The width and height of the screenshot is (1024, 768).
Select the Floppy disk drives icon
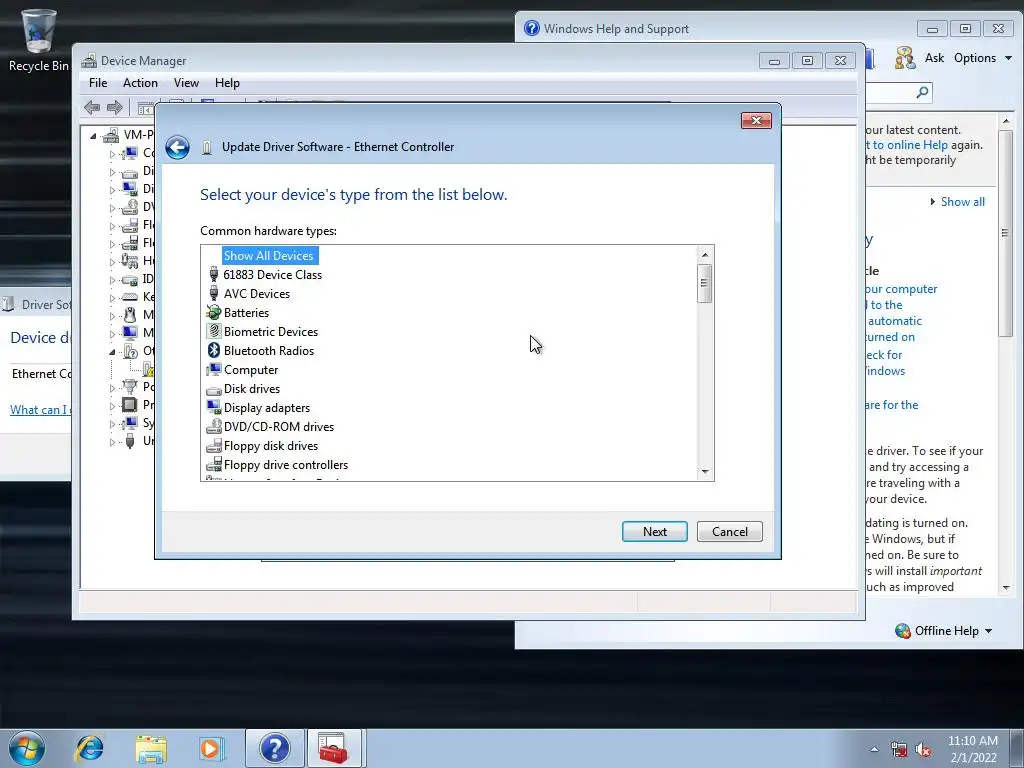214,445
